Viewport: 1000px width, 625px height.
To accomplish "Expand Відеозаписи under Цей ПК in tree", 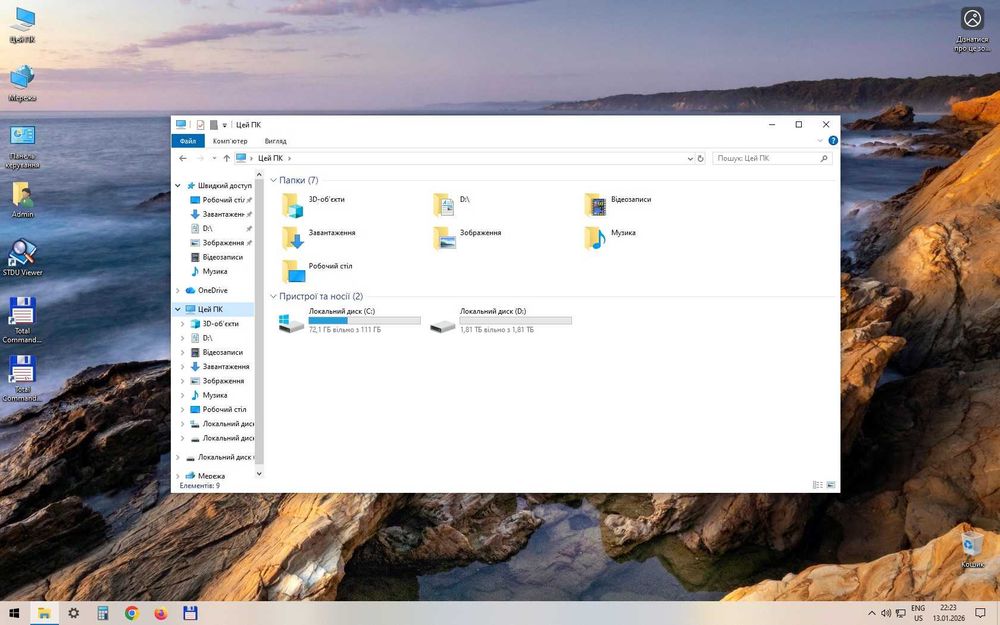I will tap(183, 352).
